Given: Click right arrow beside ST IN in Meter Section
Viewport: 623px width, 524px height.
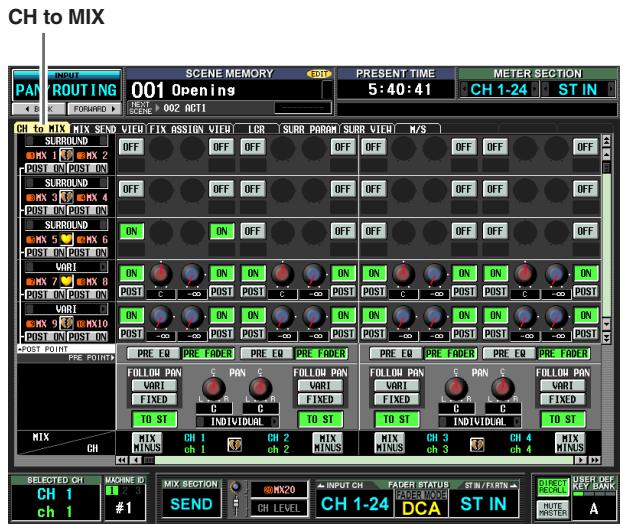Looking at the screenshot, I should (x=611, y=89).
